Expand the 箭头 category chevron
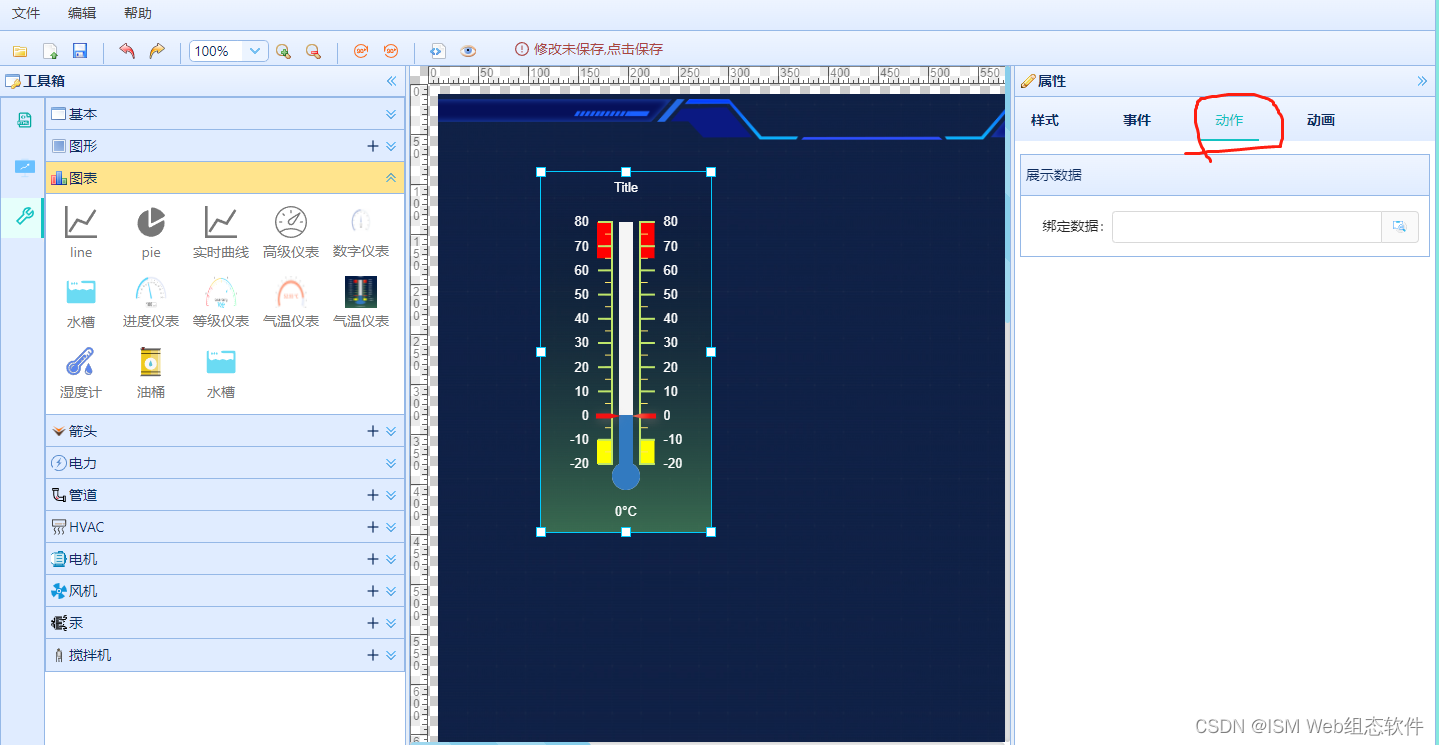Viewport: 1439px width, 745px height. 391,432
